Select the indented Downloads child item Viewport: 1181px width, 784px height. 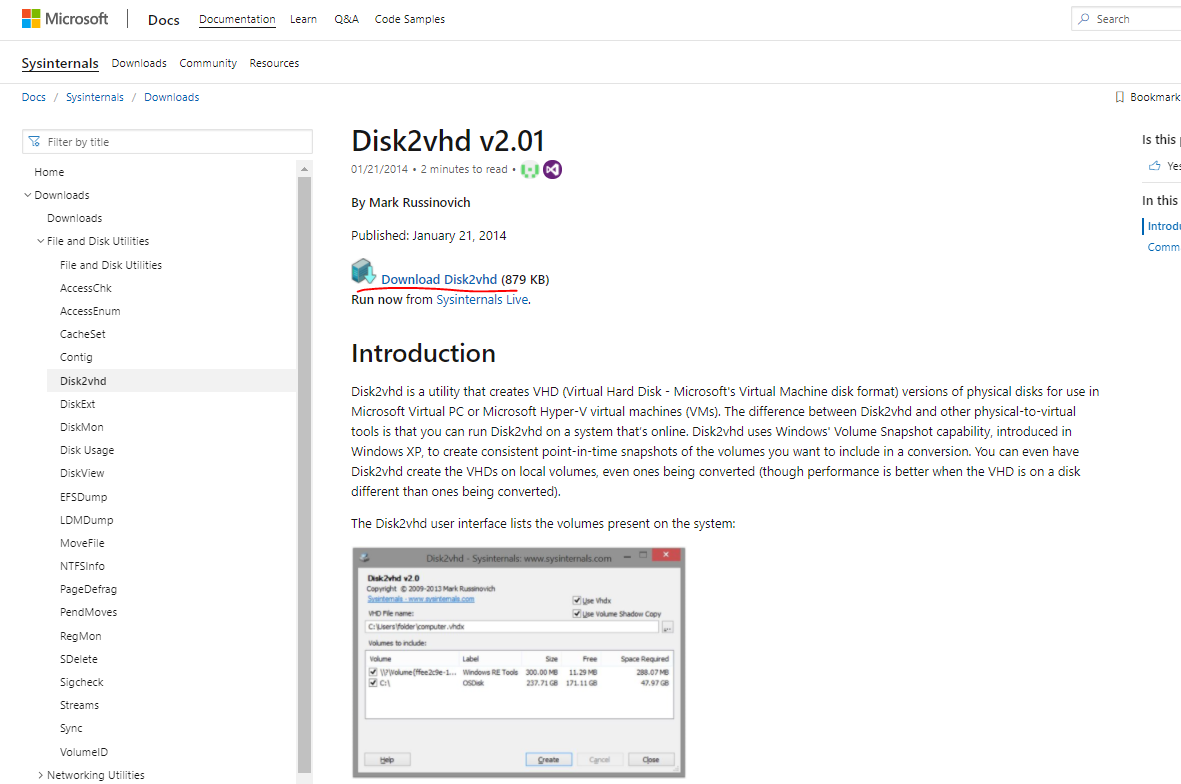[x=75, y=218]
